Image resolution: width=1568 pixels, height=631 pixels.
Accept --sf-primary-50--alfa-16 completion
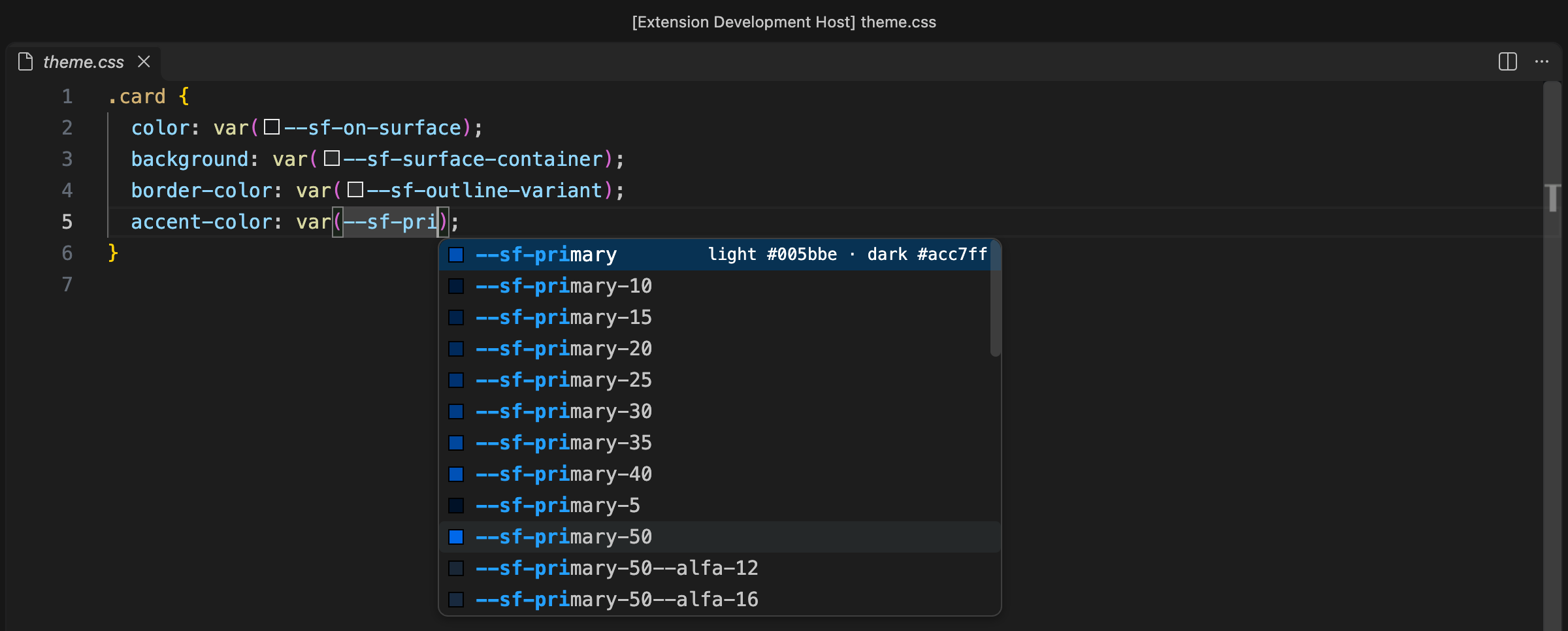[x=719, y=600]
